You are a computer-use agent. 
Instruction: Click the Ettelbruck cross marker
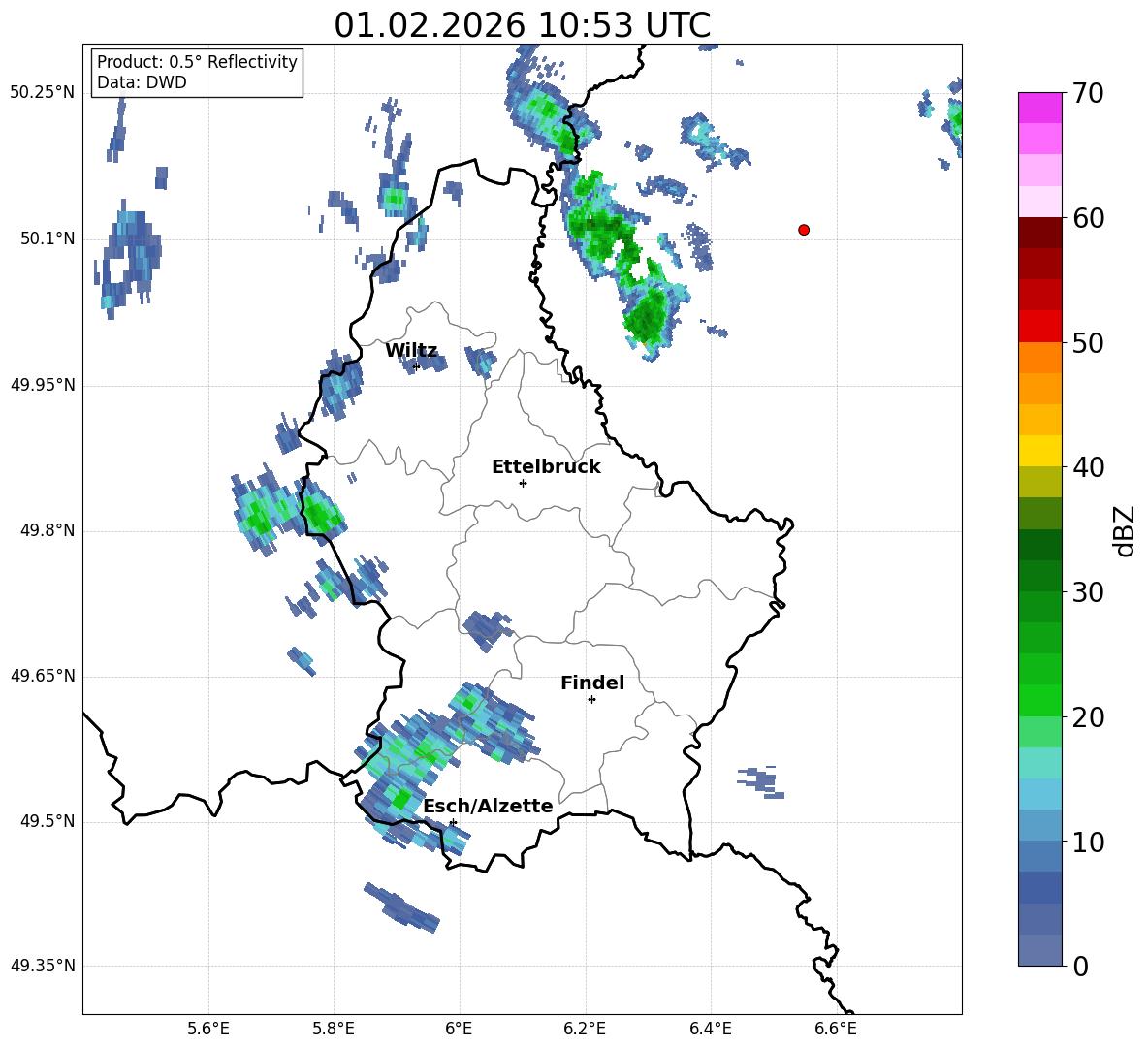tap(523, 483)
